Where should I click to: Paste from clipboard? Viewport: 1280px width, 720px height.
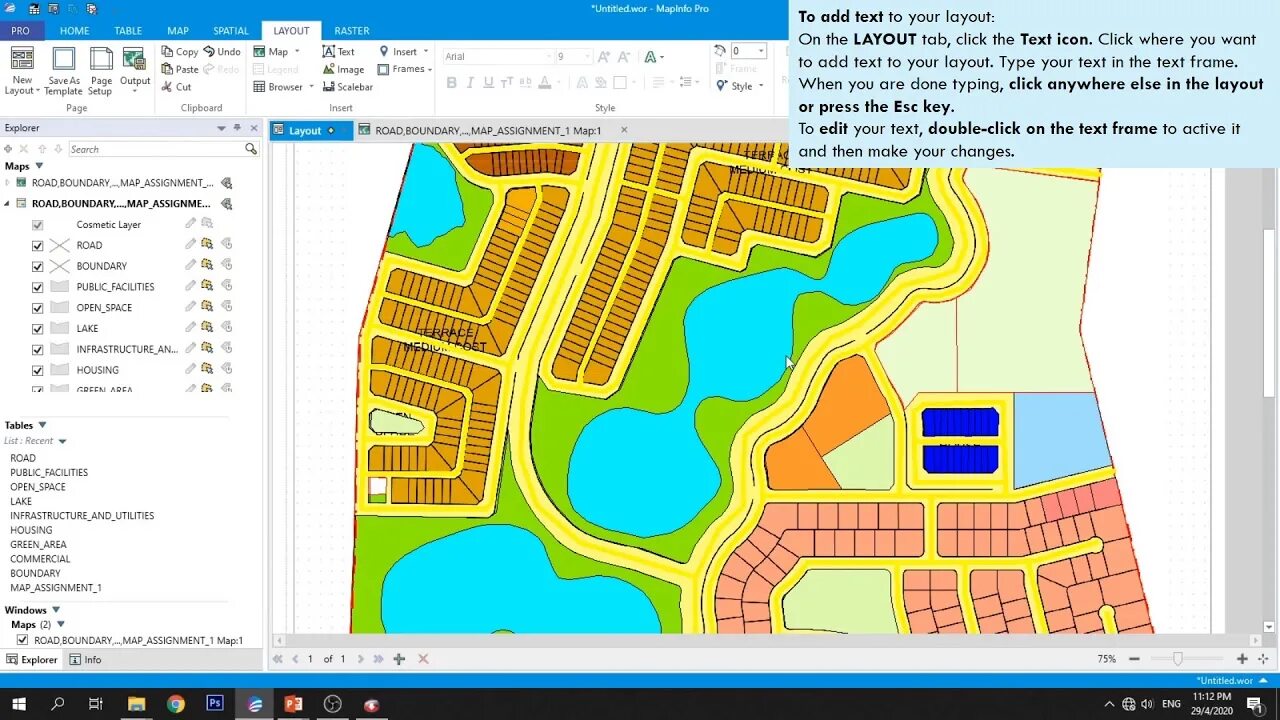(180, 69)
